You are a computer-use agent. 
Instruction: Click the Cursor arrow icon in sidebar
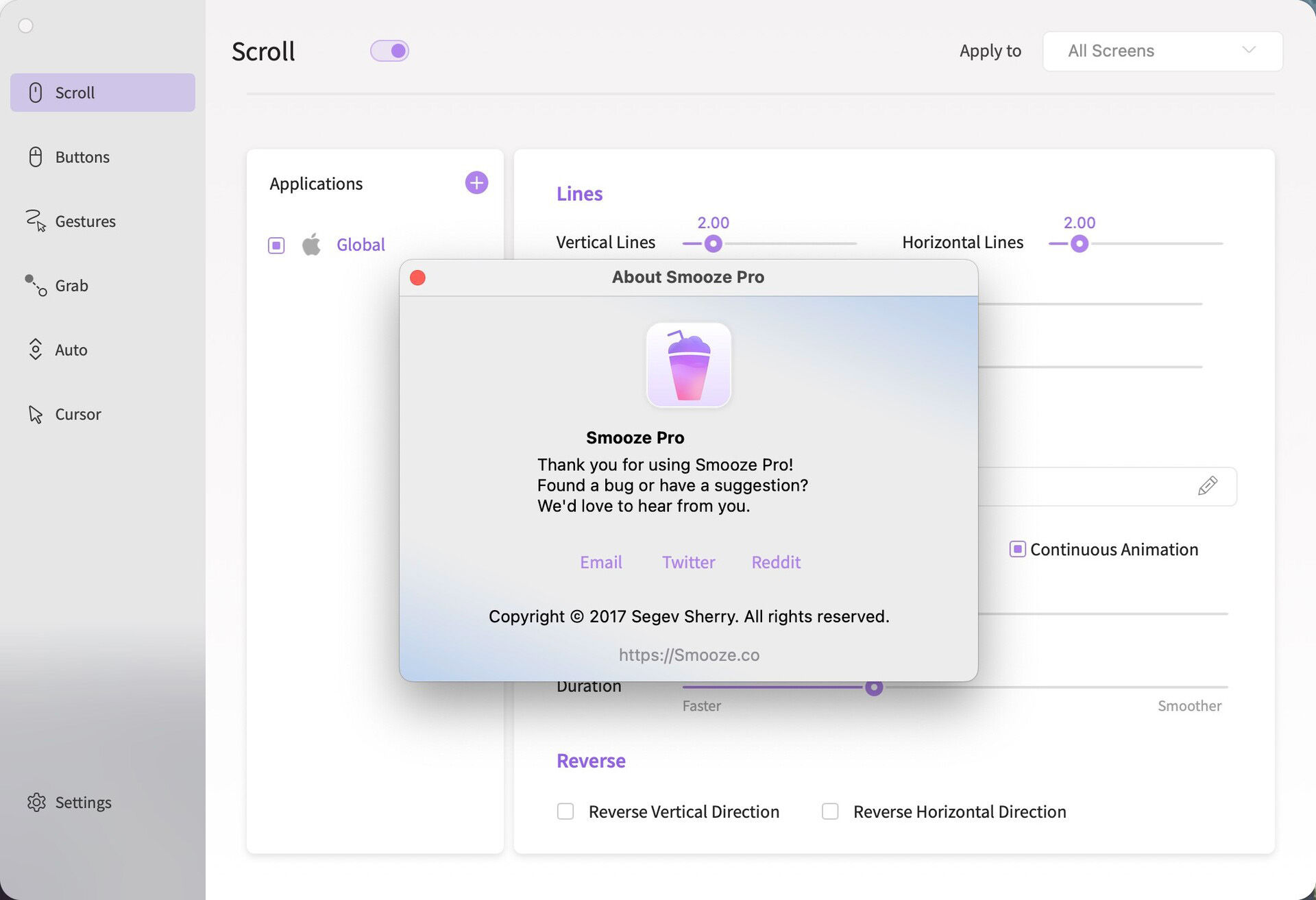(x=36, y=414)
